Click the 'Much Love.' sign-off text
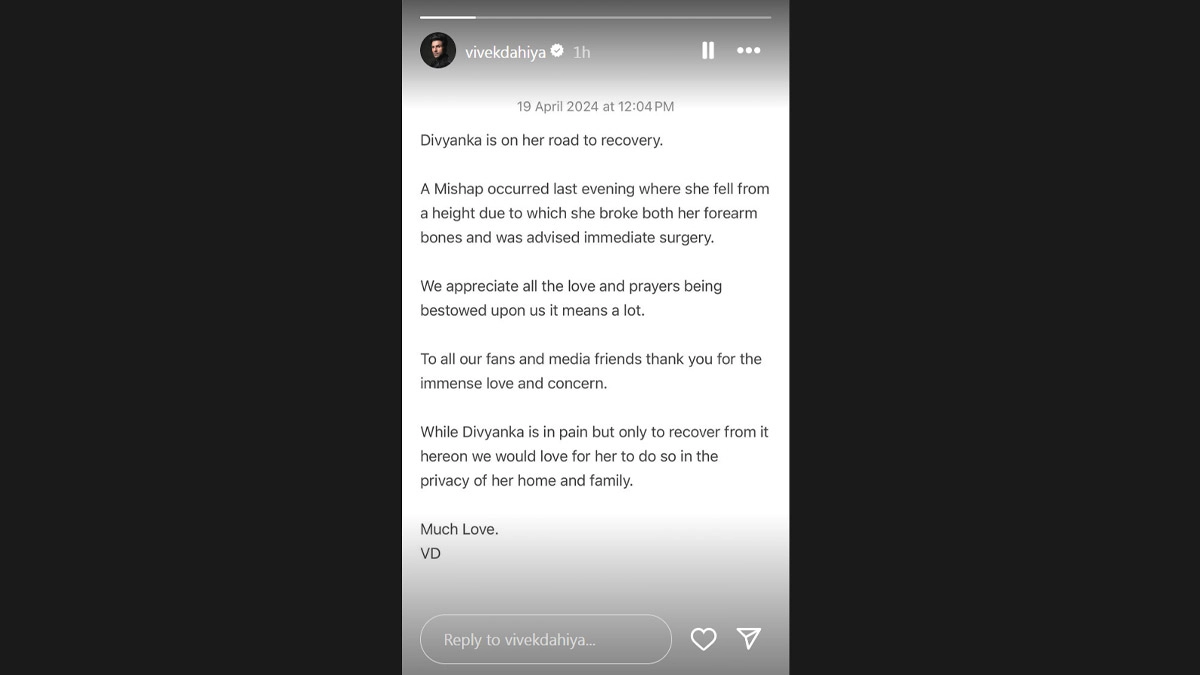1200x675 pixels. (x=459, y=529)
